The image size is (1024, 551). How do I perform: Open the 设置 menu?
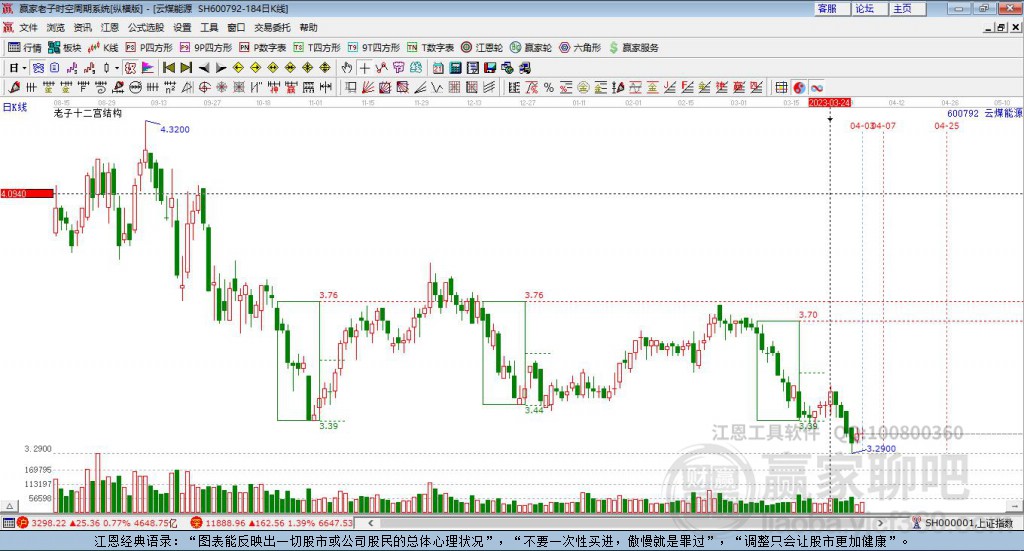182,27
